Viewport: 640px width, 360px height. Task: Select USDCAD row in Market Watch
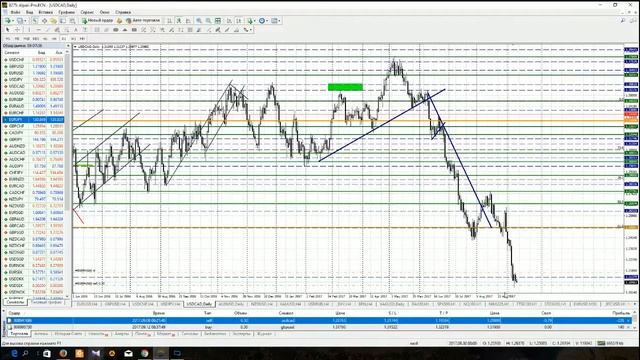coord(34,86)
